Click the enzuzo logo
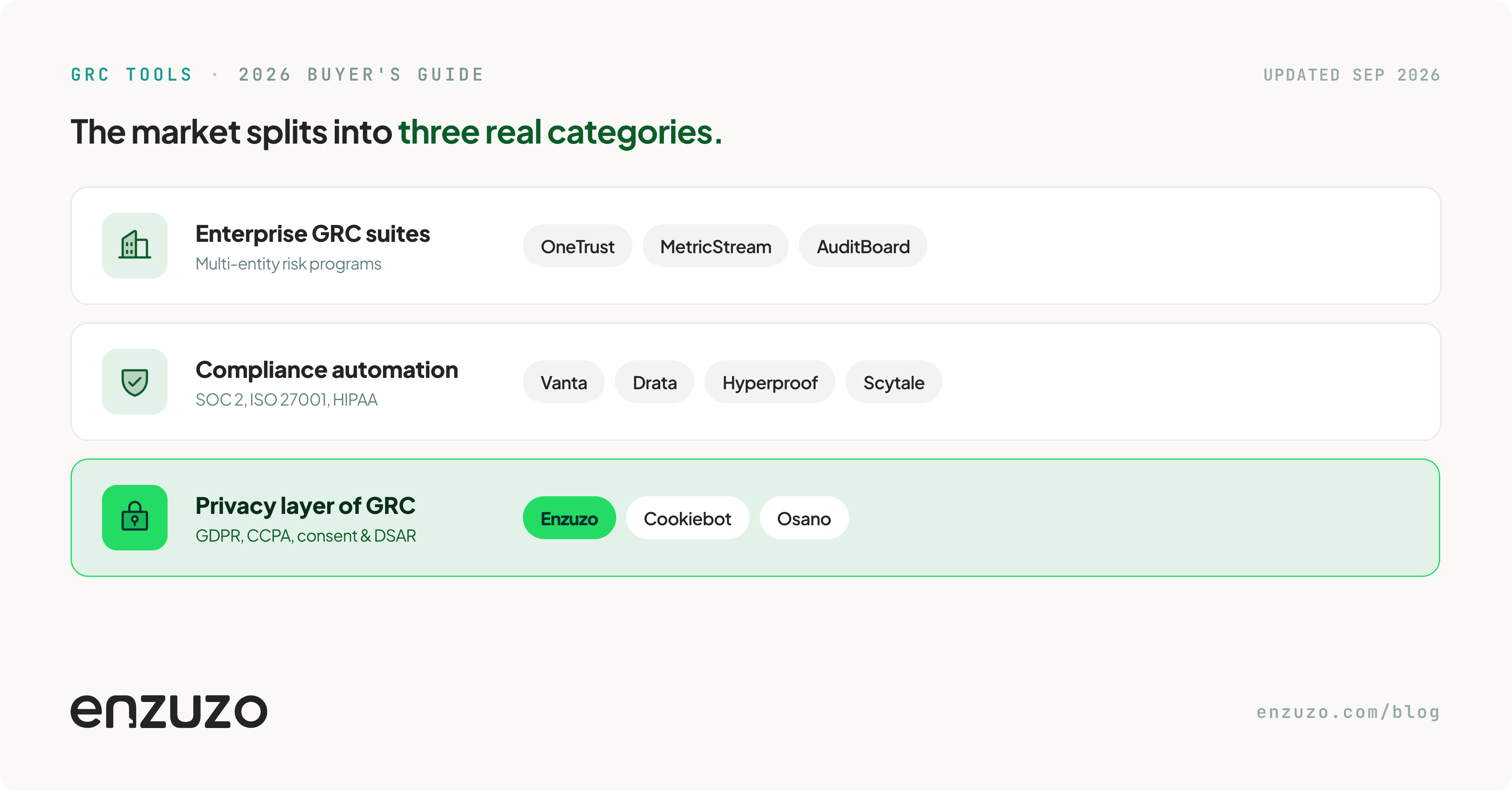The height and width of the screenshot is (791, 1512). coord(169,711)
